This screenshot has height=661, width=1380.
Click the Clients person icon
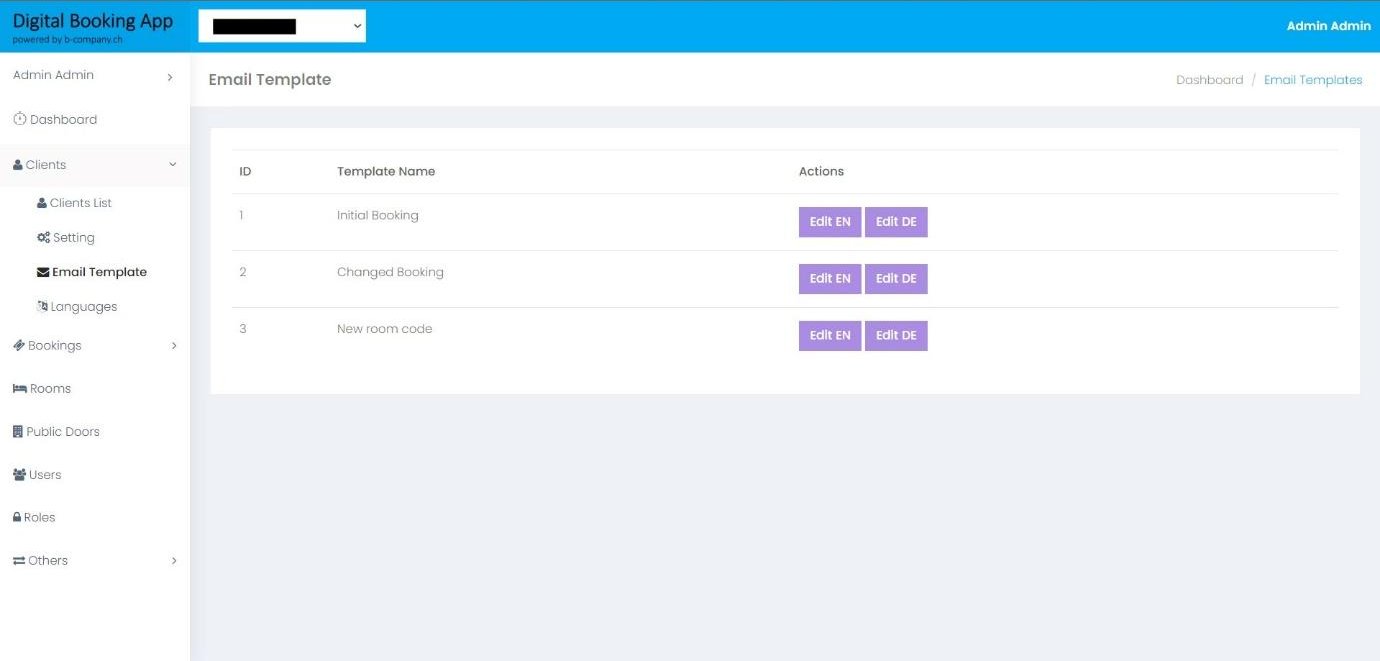[18, 165]
